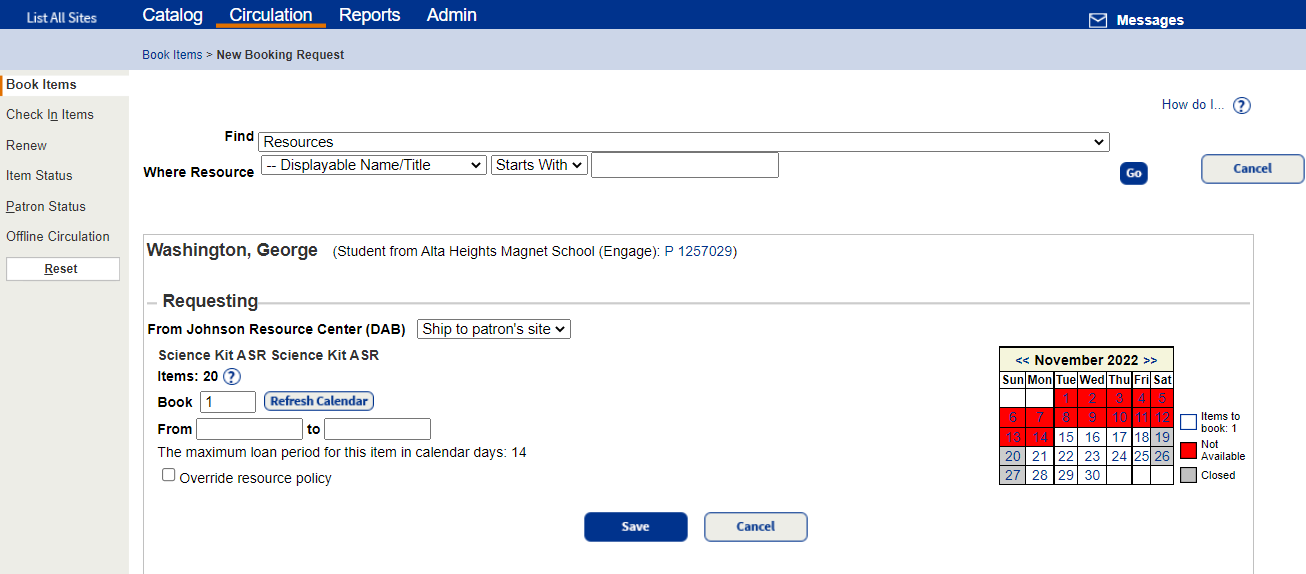1306x574 pixels.
Task: Select November 18 on the calendar
Action: tap(1141, 437)
